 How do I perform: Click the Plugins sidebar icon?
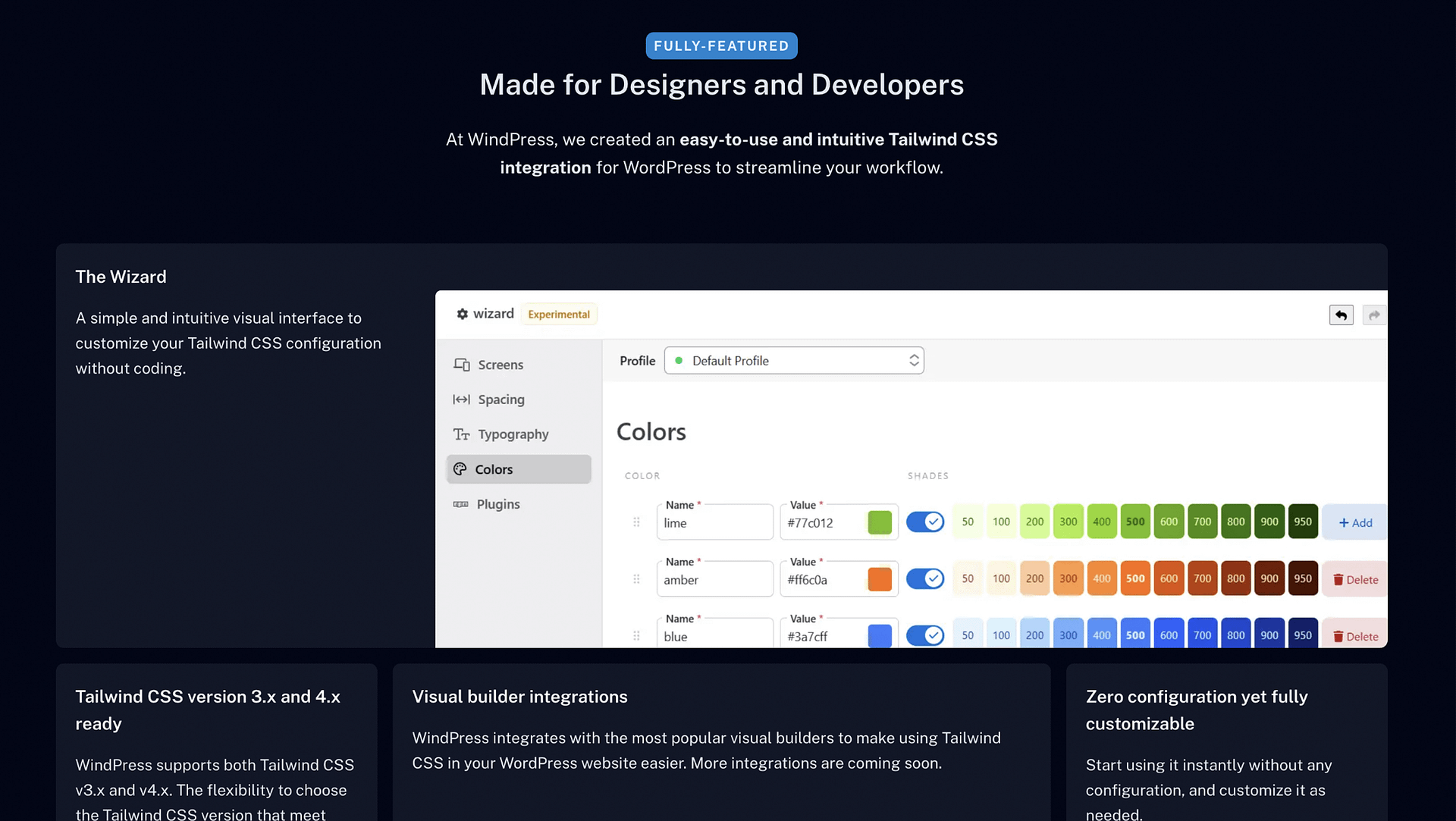tap(460, 504)
